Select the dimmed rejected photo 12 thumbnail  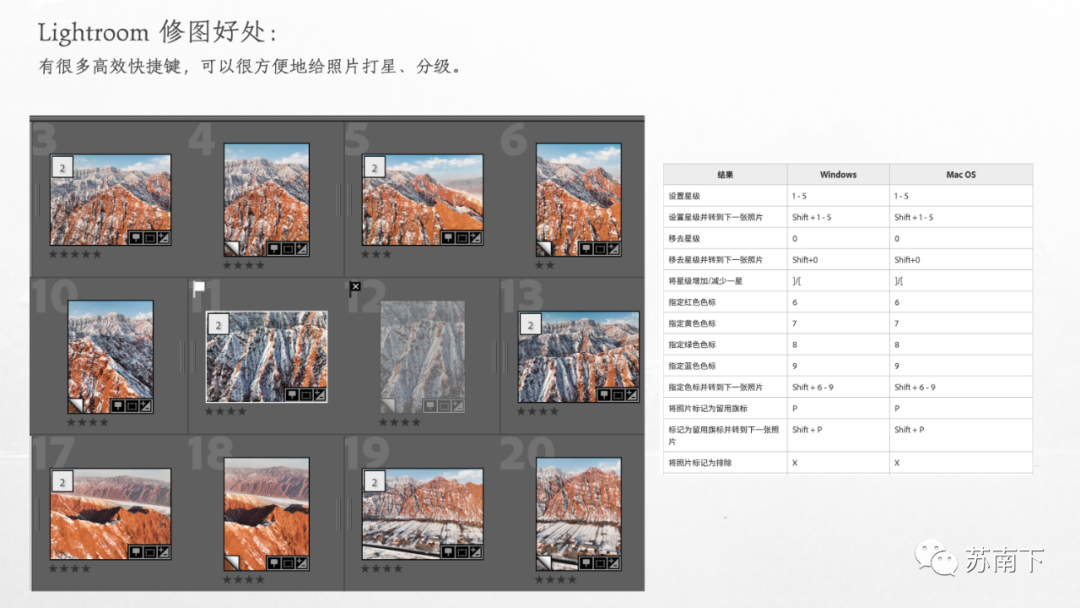(x=423, y=357)
